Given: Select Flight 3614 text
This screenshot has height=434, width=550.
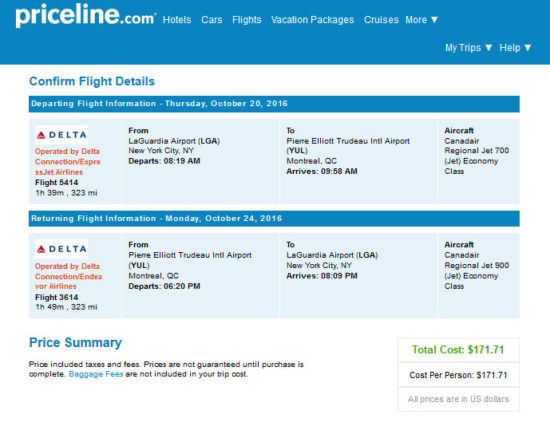Looking at the screenshot, I should tap(56, 297).
